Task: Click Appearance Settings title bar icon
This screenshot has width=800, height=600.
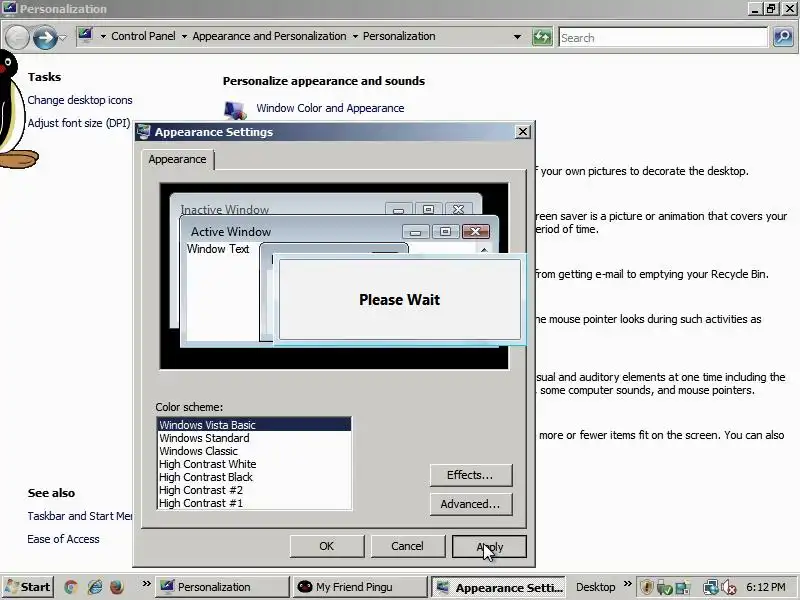Action: (x=144, y=132)
